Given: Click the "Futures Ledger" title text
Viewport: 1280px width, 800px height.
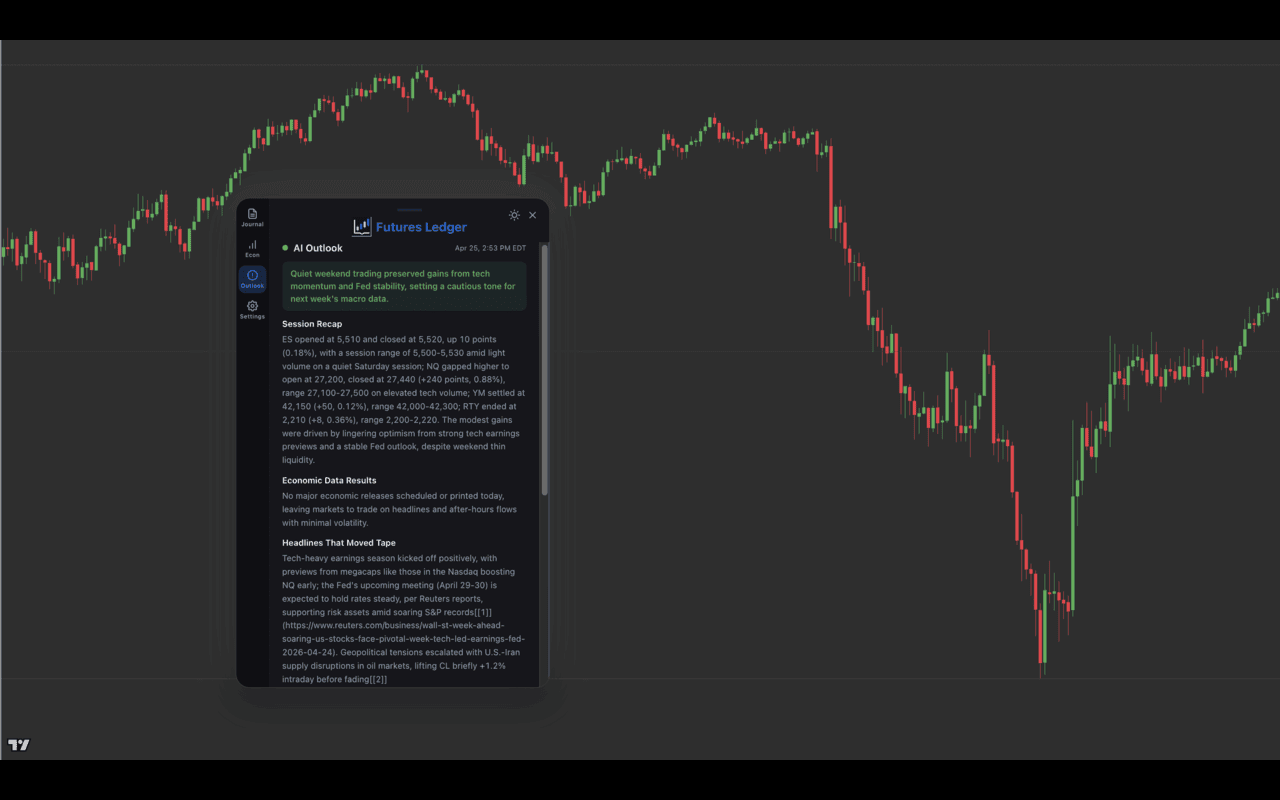Looking at the screenshot, I should click(x=421, y=227).
